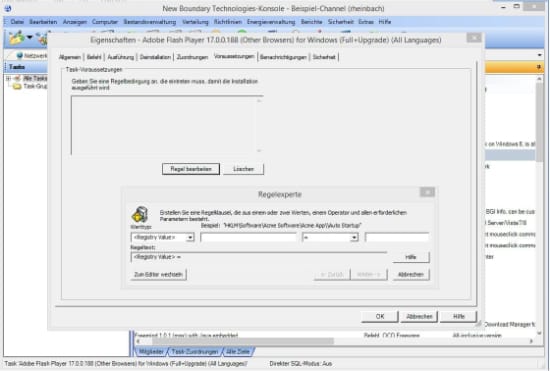This screenshot has width=550, height=371.
Task: Click the pin icon on orange header
Action: pos(539,67)
